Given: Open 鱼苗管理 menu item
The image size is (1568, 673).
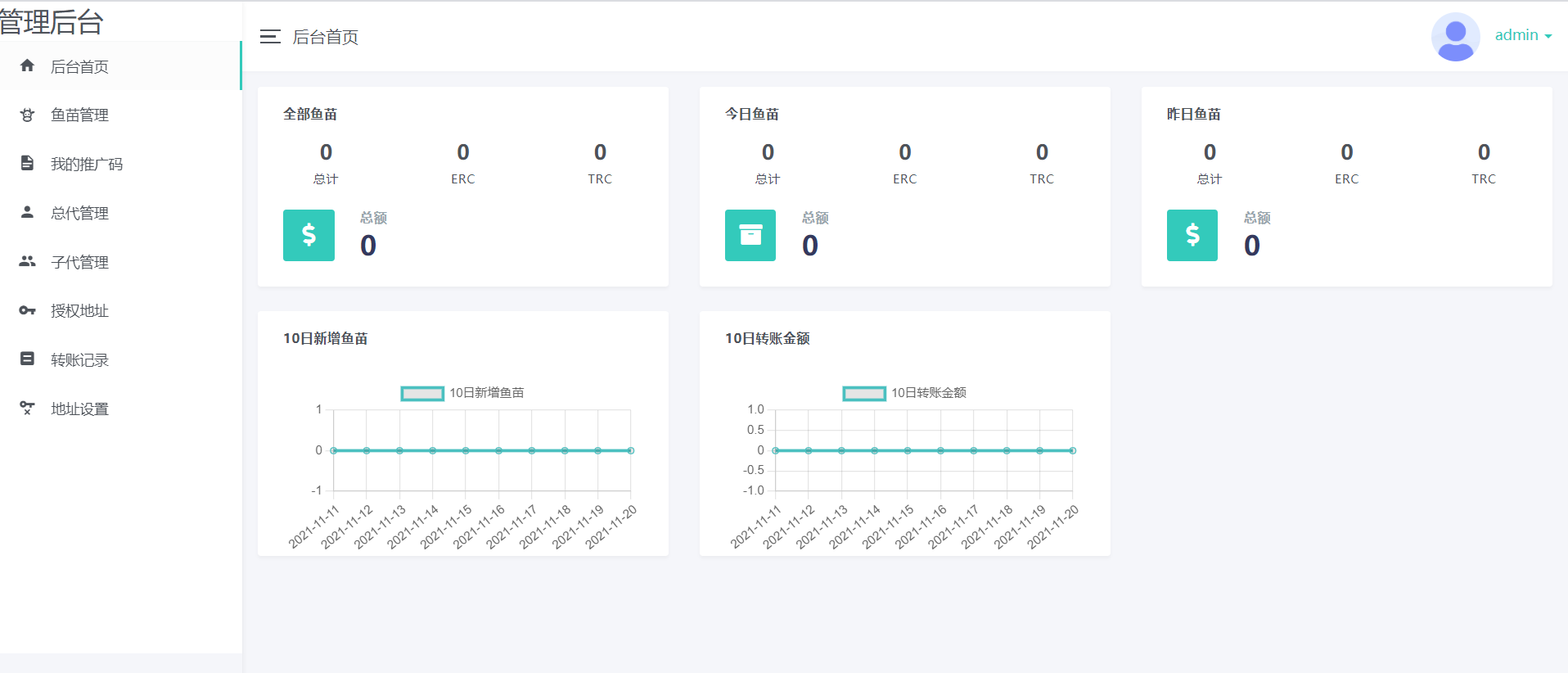Looking at the screenshot, I should [x=79, y=115].
